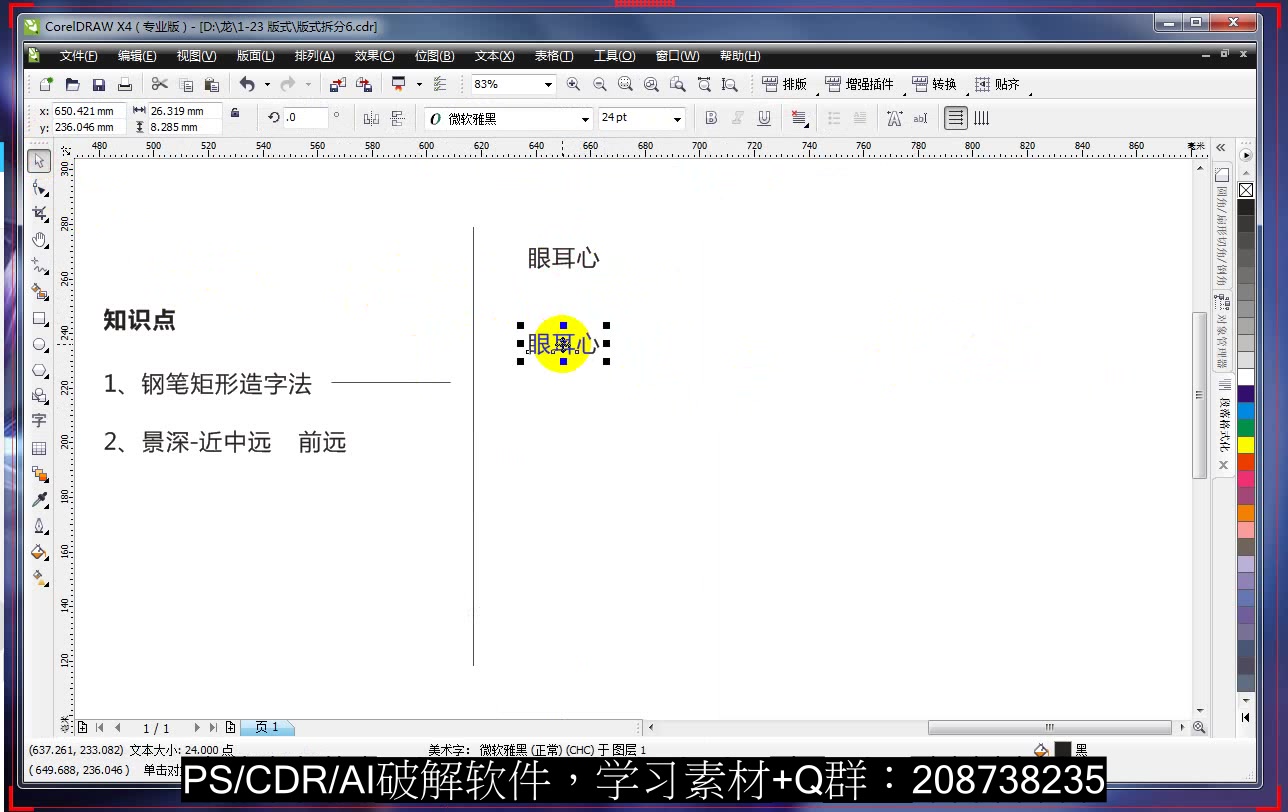Open the 效果(C) menu

(374, 56)
